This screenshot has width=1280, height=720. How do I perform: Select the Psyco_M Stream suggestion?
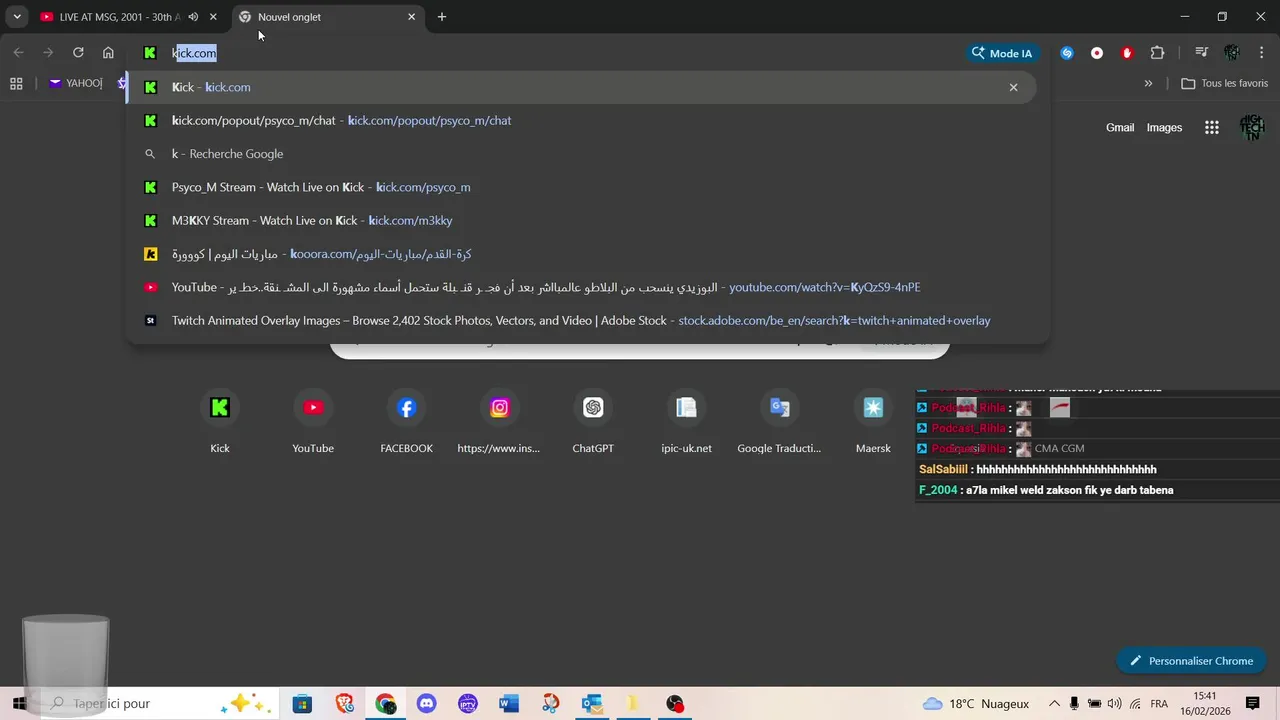(580, 187)
